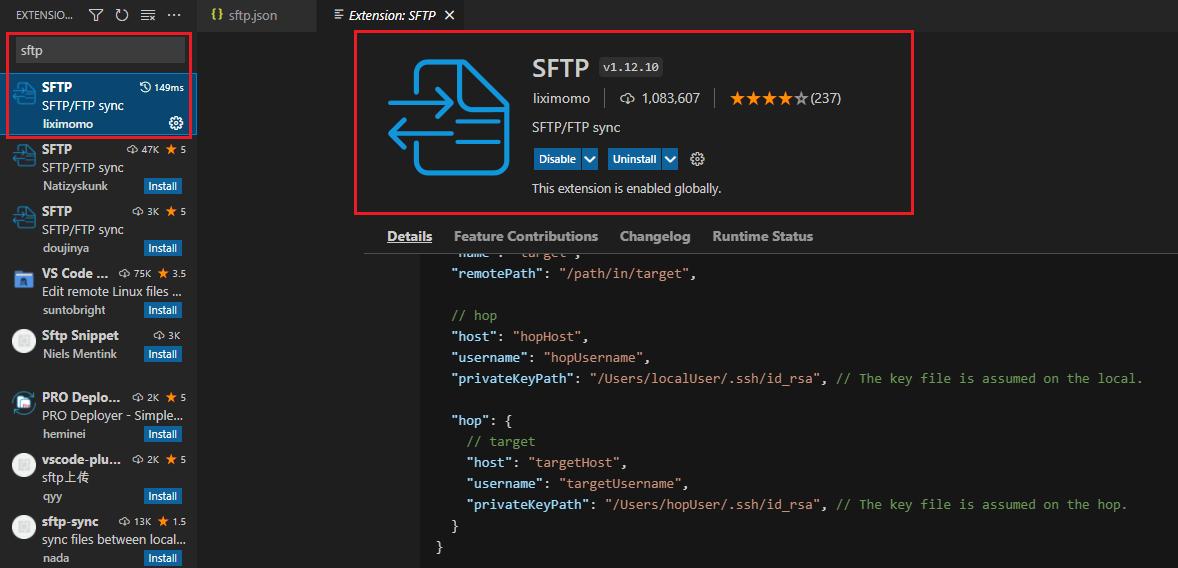Screen dimensions: 1178x568
Task: Click the PRO Deployer extension icon
Action: tap(25, 403)
